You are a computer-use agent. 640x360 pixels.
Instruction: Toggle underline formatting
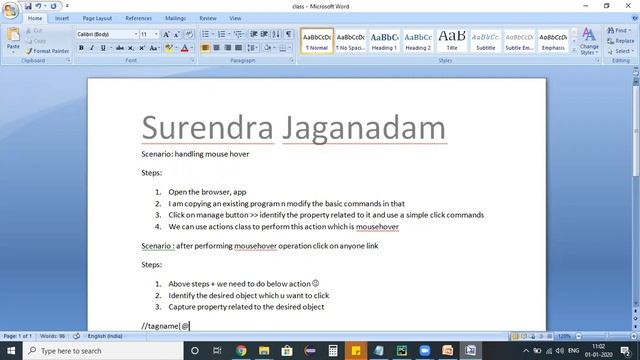click(103, 48)
